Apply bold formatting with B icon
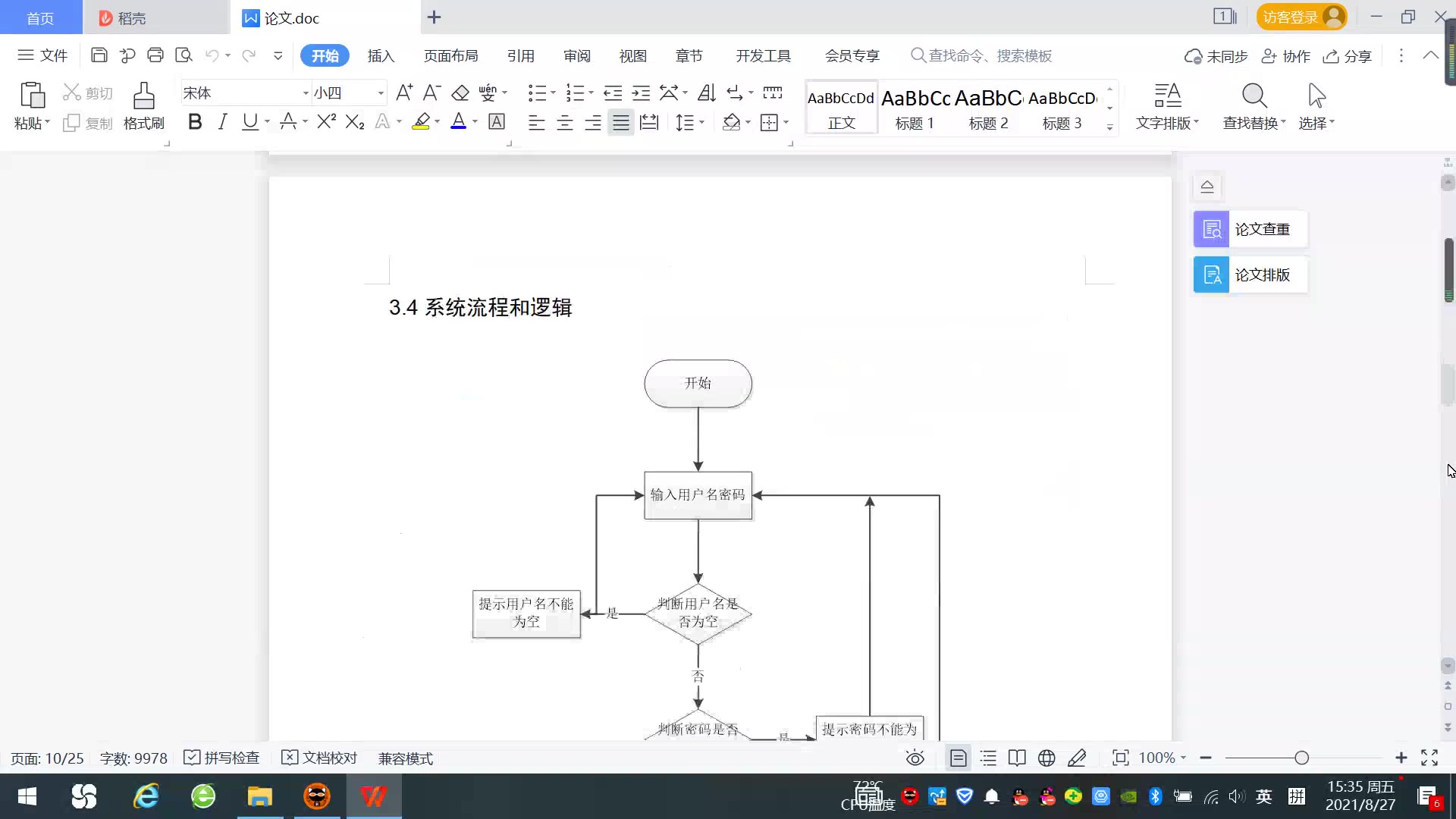 pyautogui.click(x=195, y=122)
